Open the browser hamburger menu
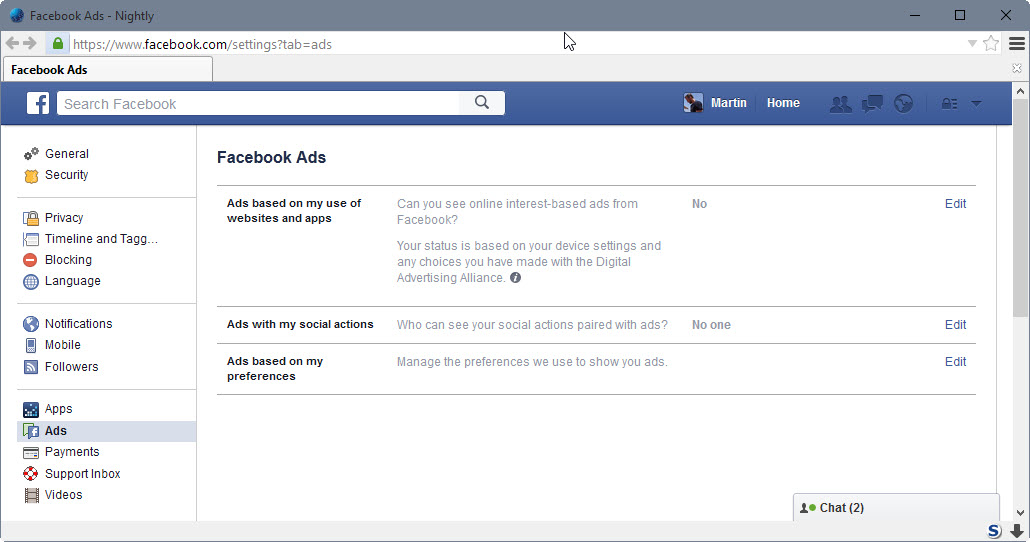The width and height of the screenshot is (1030, 542). pos(1016,44)
